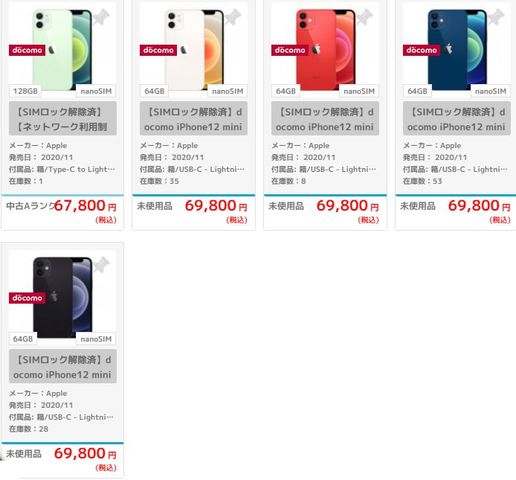This screenshot has width=516, height=480.
Task: Pin the green iPhone 12 mini listing
Action: 102,17
